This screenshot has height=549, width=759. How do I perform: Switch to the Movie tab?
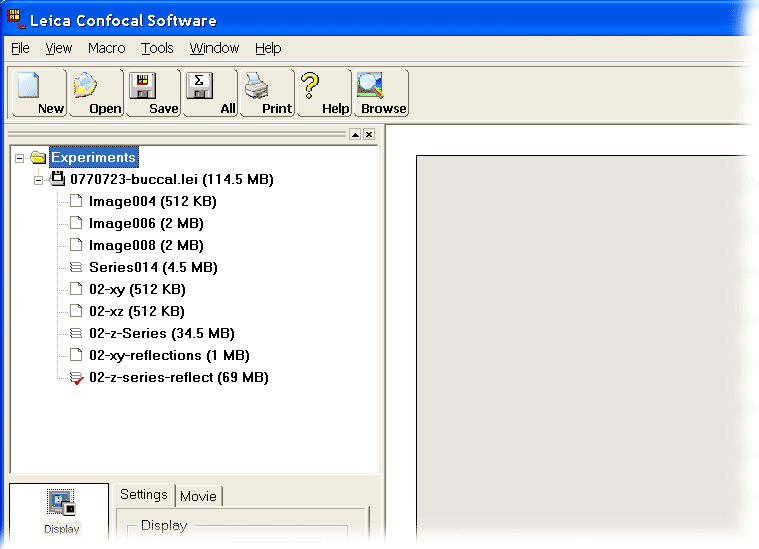click(198, 496)
